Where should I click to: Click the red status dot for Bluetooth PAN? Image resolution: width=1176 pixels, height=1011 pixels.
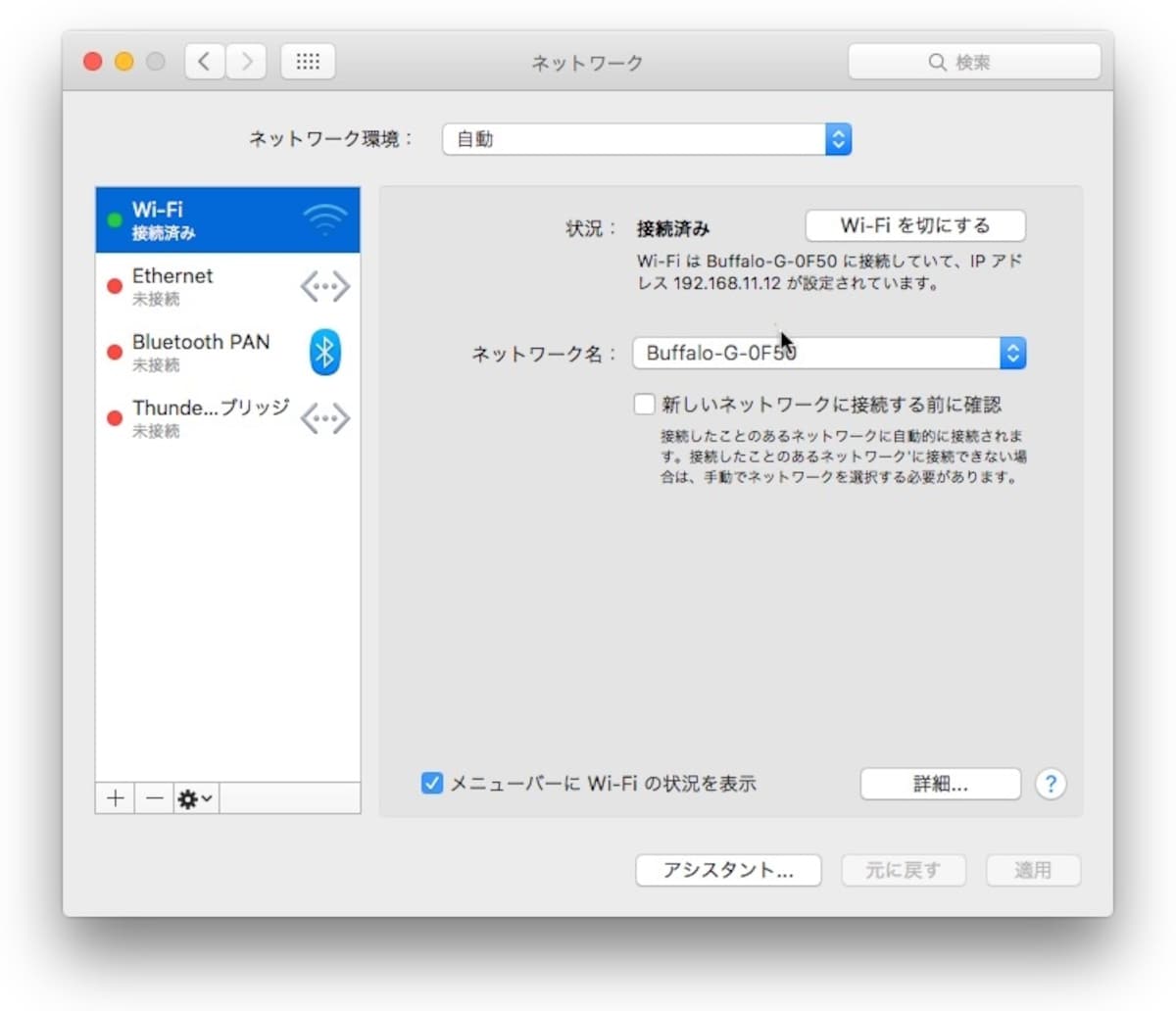[115, 352]
